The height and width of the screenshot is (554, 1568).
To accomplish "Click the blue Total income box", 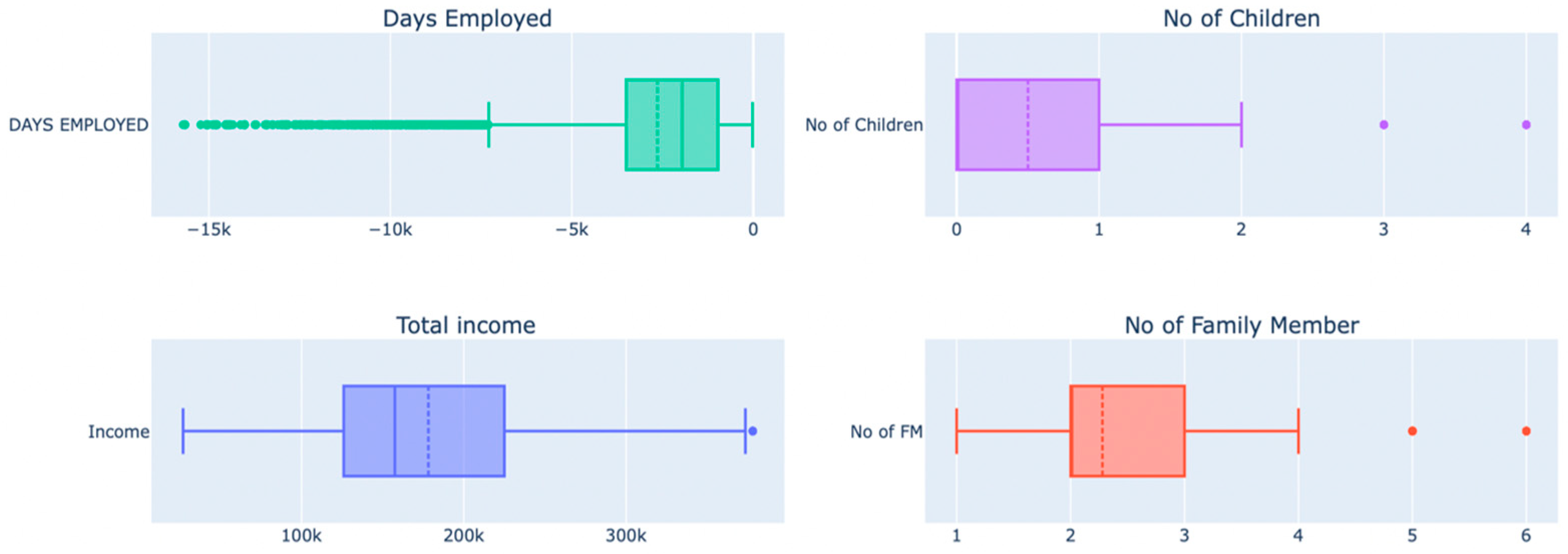I will tap(424, 431).
